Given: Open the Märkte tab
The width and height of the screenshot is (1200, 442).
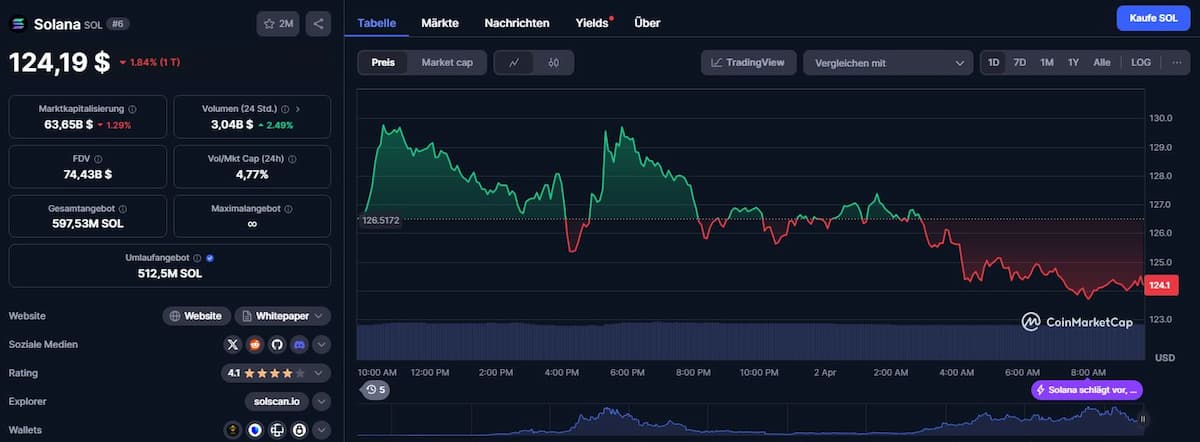Looking at the screenshot, I should (x=441, y=22).
